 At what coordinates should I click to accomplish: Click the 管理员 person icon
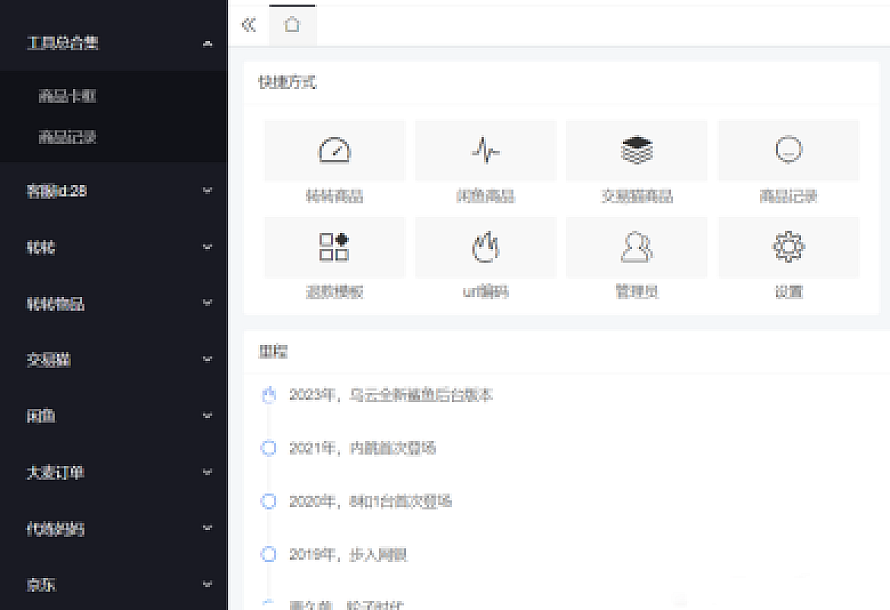[636, 246]
